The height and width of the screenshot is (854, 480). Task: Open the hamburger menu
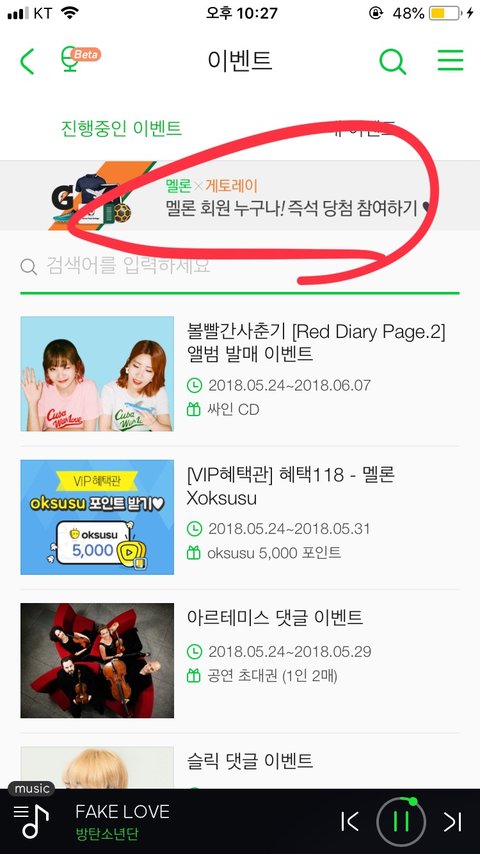(451, 60)
